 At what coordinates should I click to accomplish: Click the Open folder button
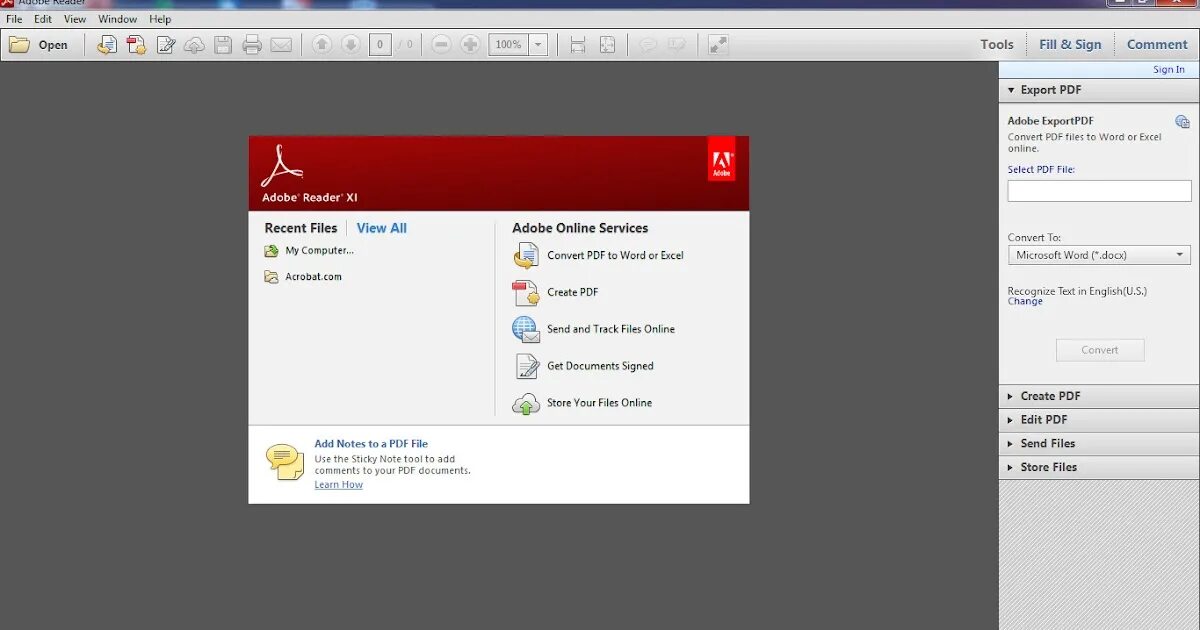click(x=39, y=45)
